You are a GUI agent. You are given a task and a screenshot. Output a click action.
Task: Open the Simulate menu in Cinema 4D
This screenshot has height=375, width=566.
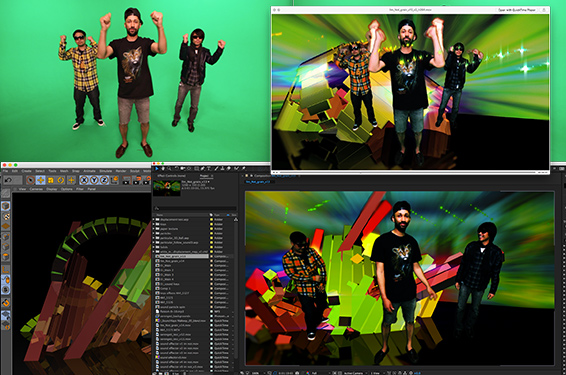pyautogui.click(x=106, y=171)
